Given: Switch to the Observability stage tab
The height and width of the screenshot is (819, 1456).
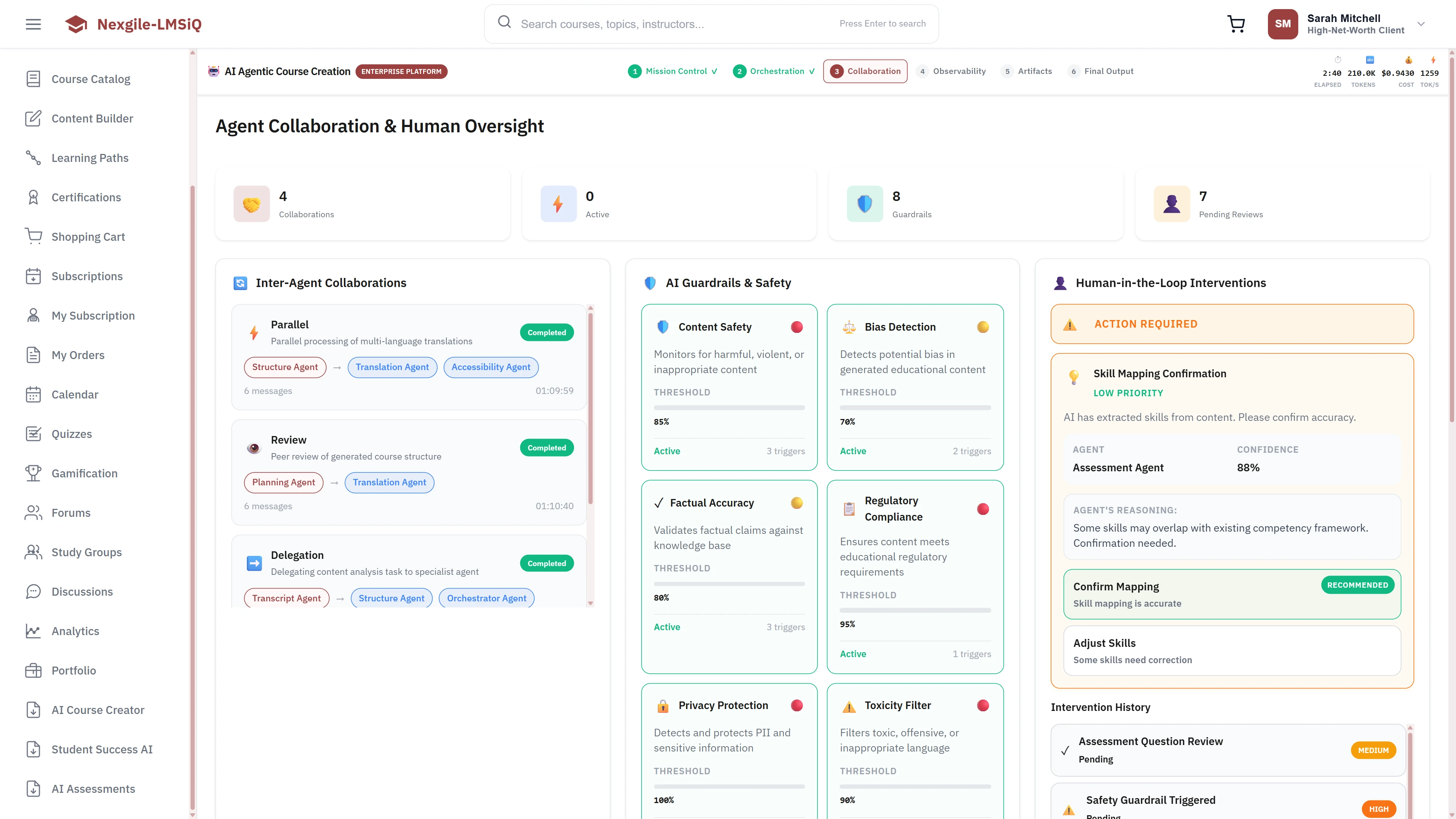Looking at the screenshot, I should (x=951, y=71).
